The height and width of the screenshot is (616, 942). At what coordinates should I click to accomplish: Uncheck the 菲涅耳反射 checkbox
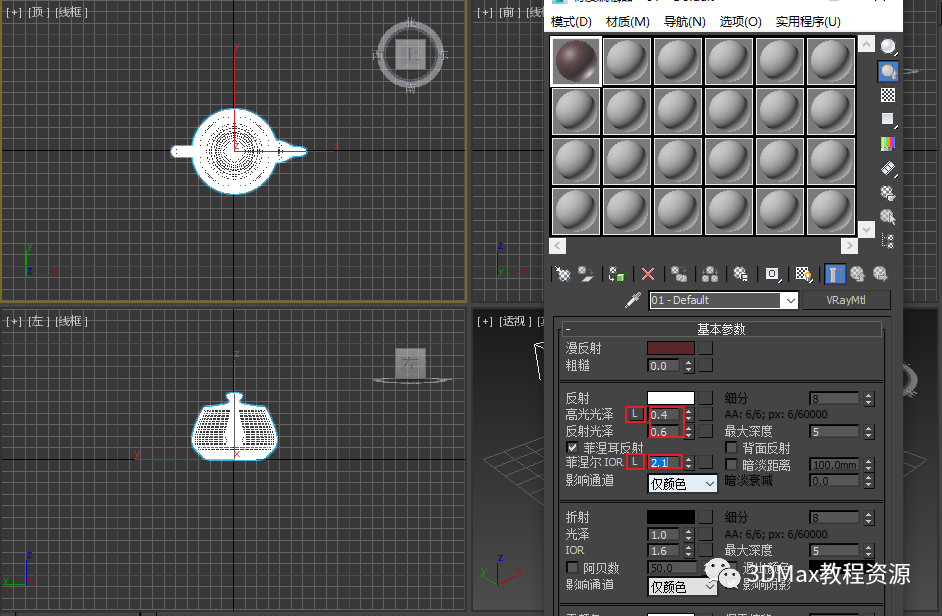pyautogui.click(x=573, y=448)
